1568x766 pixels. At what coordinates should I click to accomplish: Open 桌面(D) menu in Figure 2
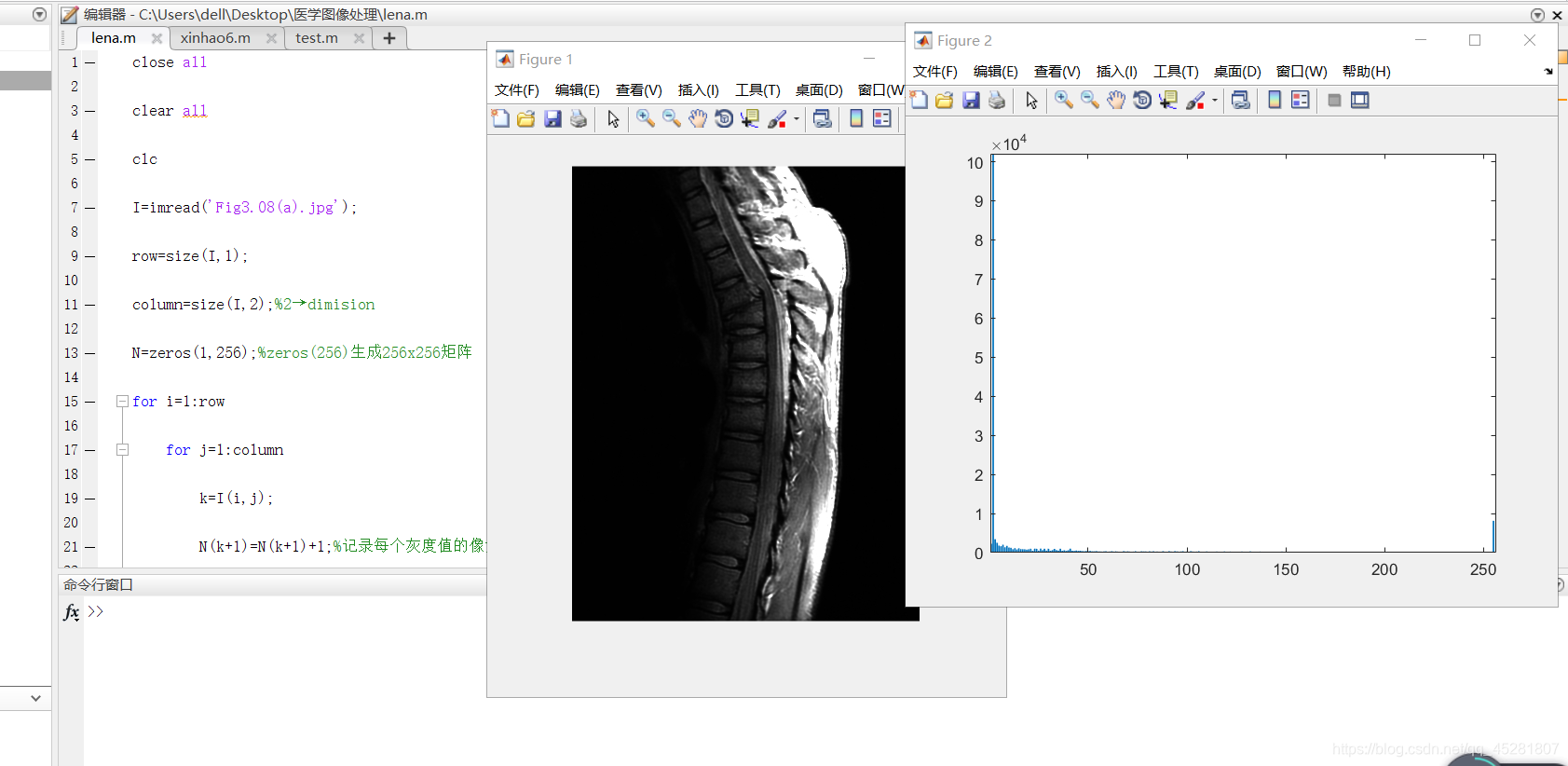1237,72
